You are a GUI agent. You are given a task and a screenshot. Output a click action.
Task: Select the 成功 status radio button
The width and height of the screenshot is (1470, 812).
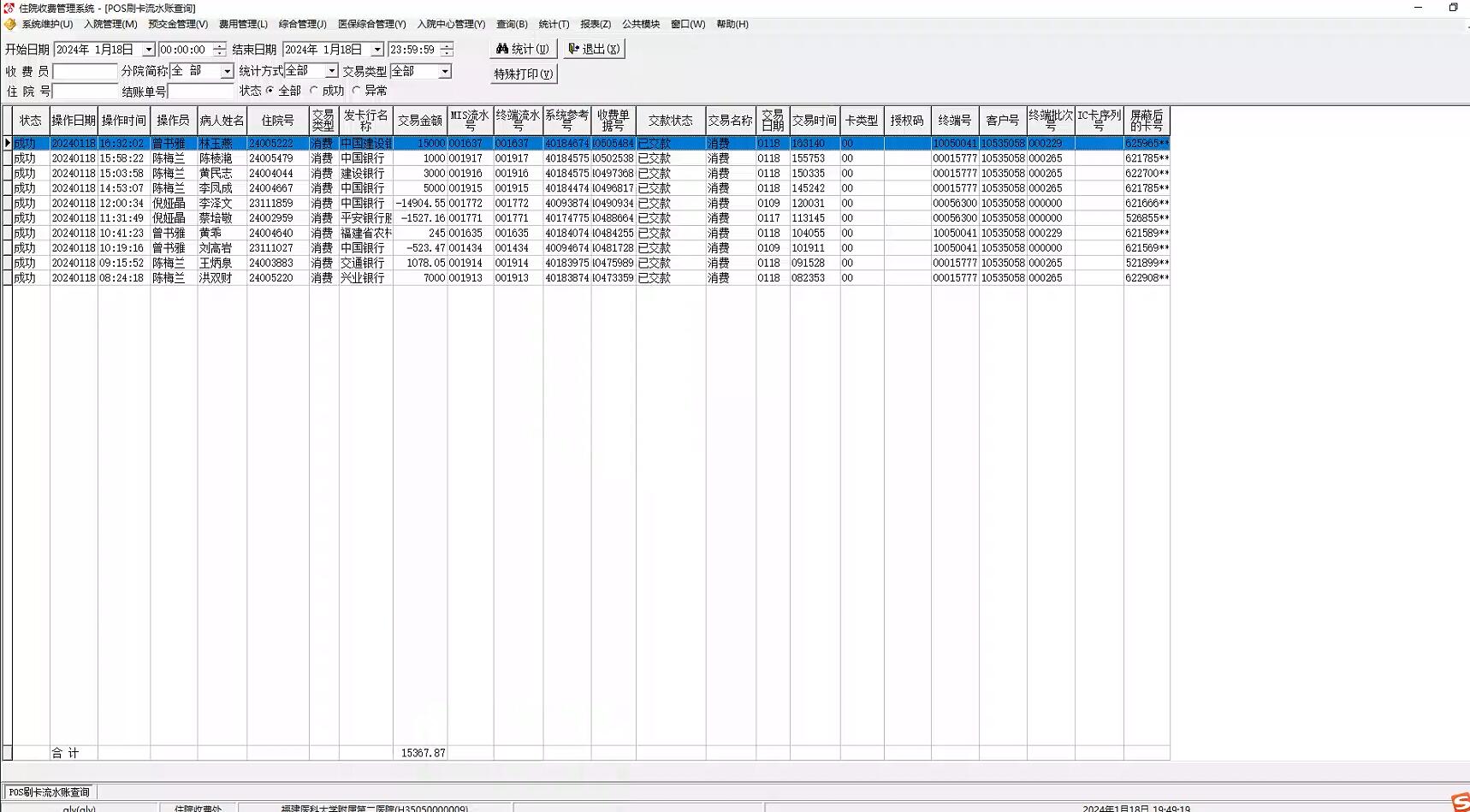[x=314, y=91]
